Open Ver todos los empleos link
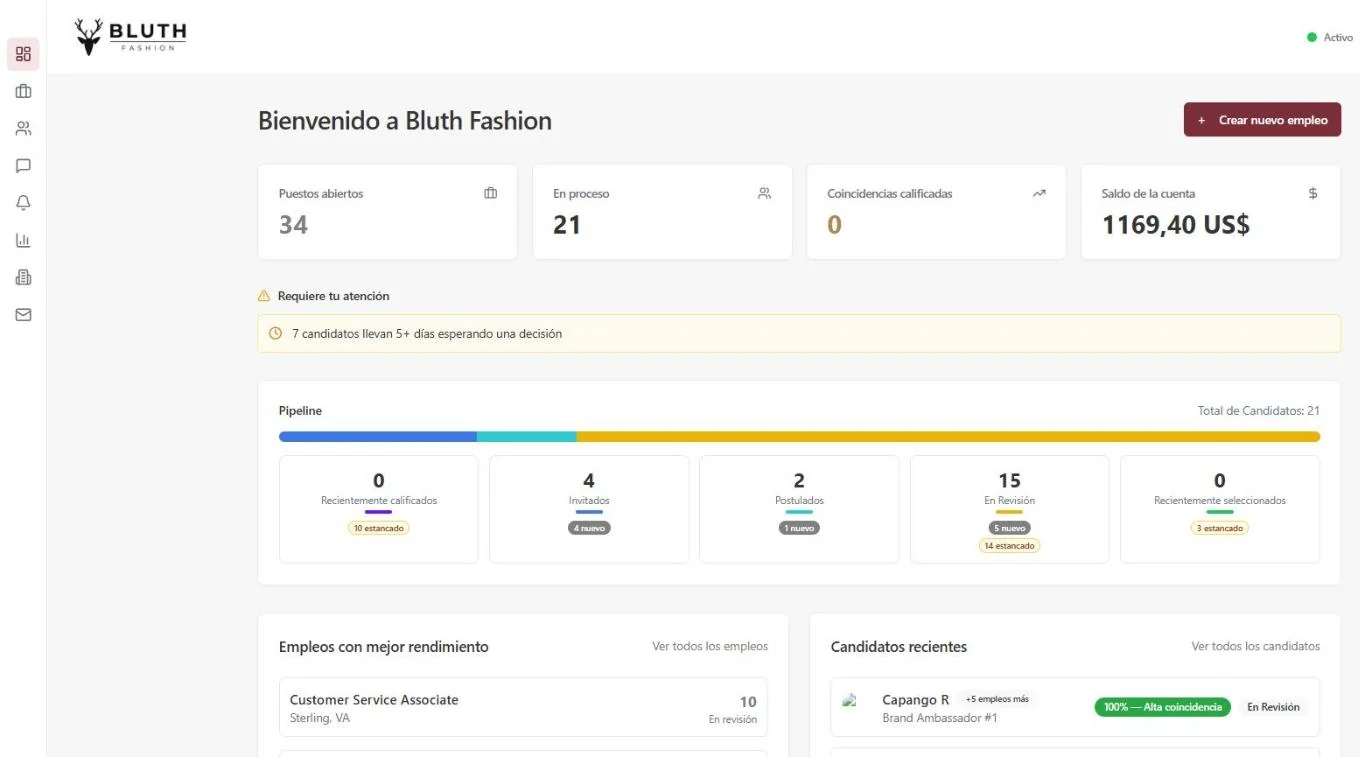Image resolution: width=1360 pixels, height=757 pixels. (x=710, y=646)
